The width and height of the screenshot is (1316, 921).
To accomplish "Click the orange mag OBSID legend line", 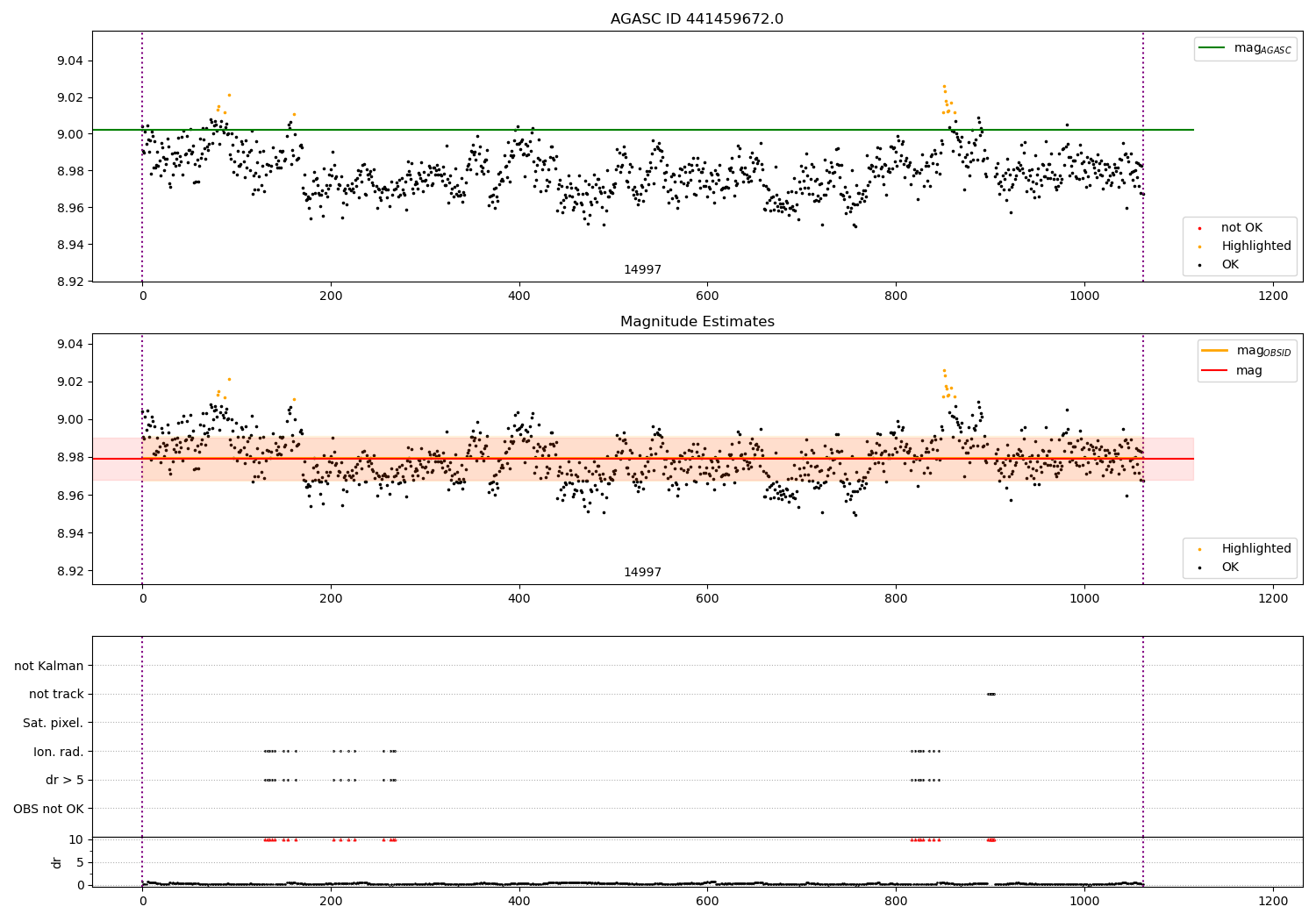I will (1215, 351).
